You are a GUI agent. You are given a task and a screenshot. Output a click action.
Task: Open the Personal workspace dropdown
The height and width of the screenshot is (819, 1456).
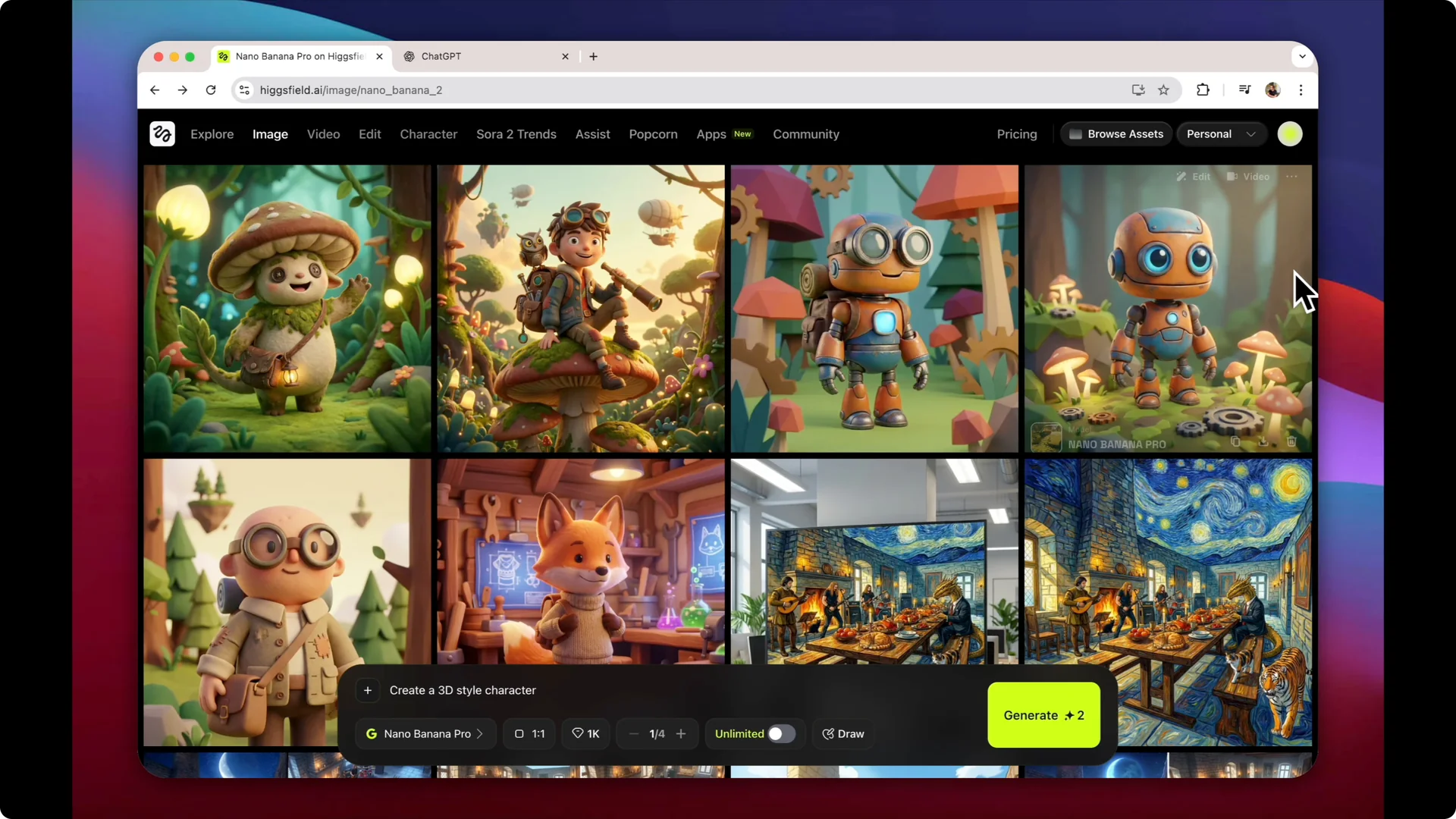pos(1220,133)
